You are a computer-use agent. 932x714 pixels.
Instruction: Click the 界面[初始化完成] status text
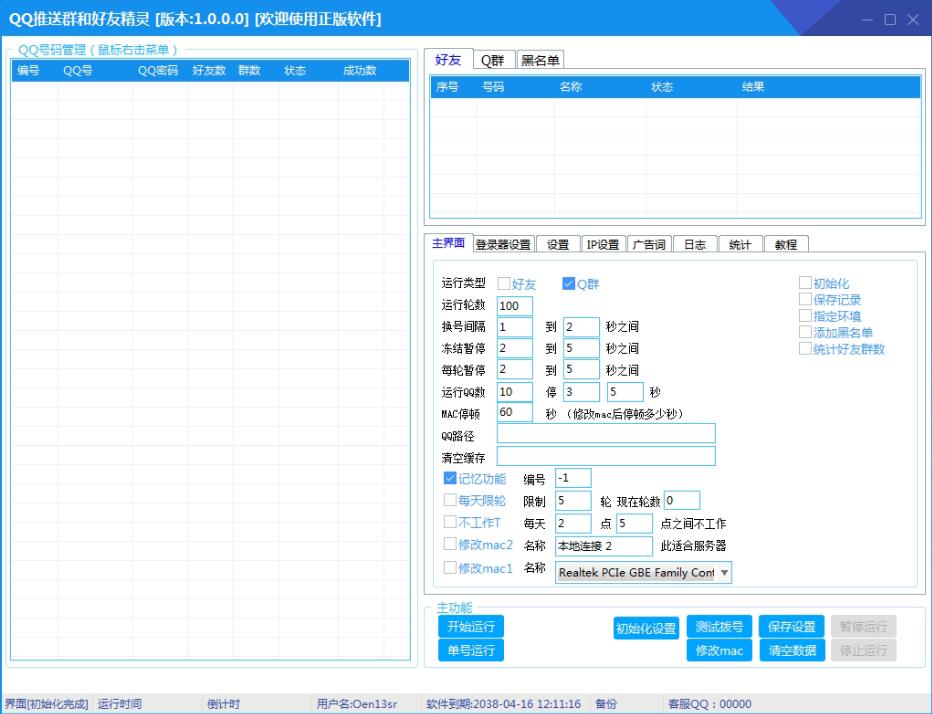(x=46, y=704)
